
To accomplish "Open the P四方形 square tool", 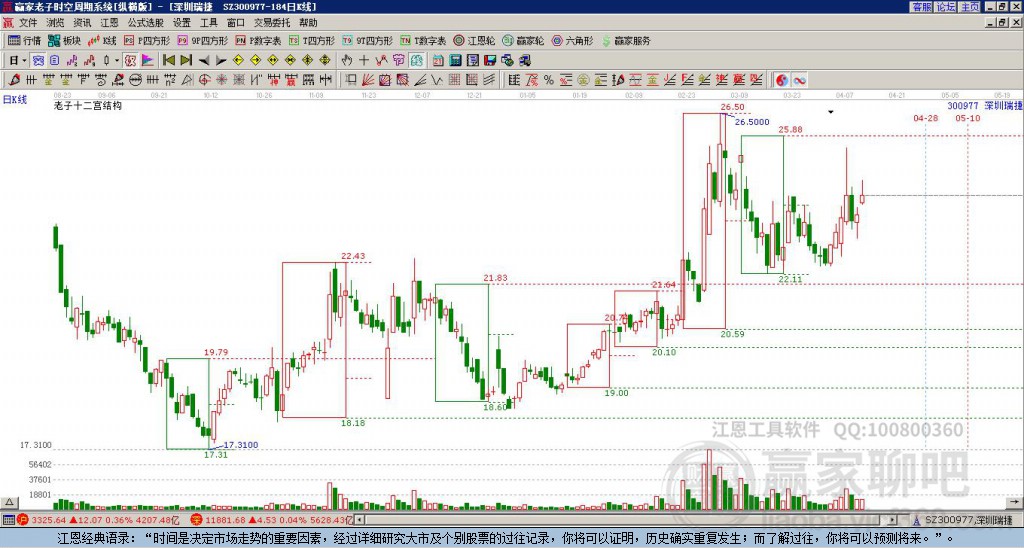I will [x=147, y=40].
